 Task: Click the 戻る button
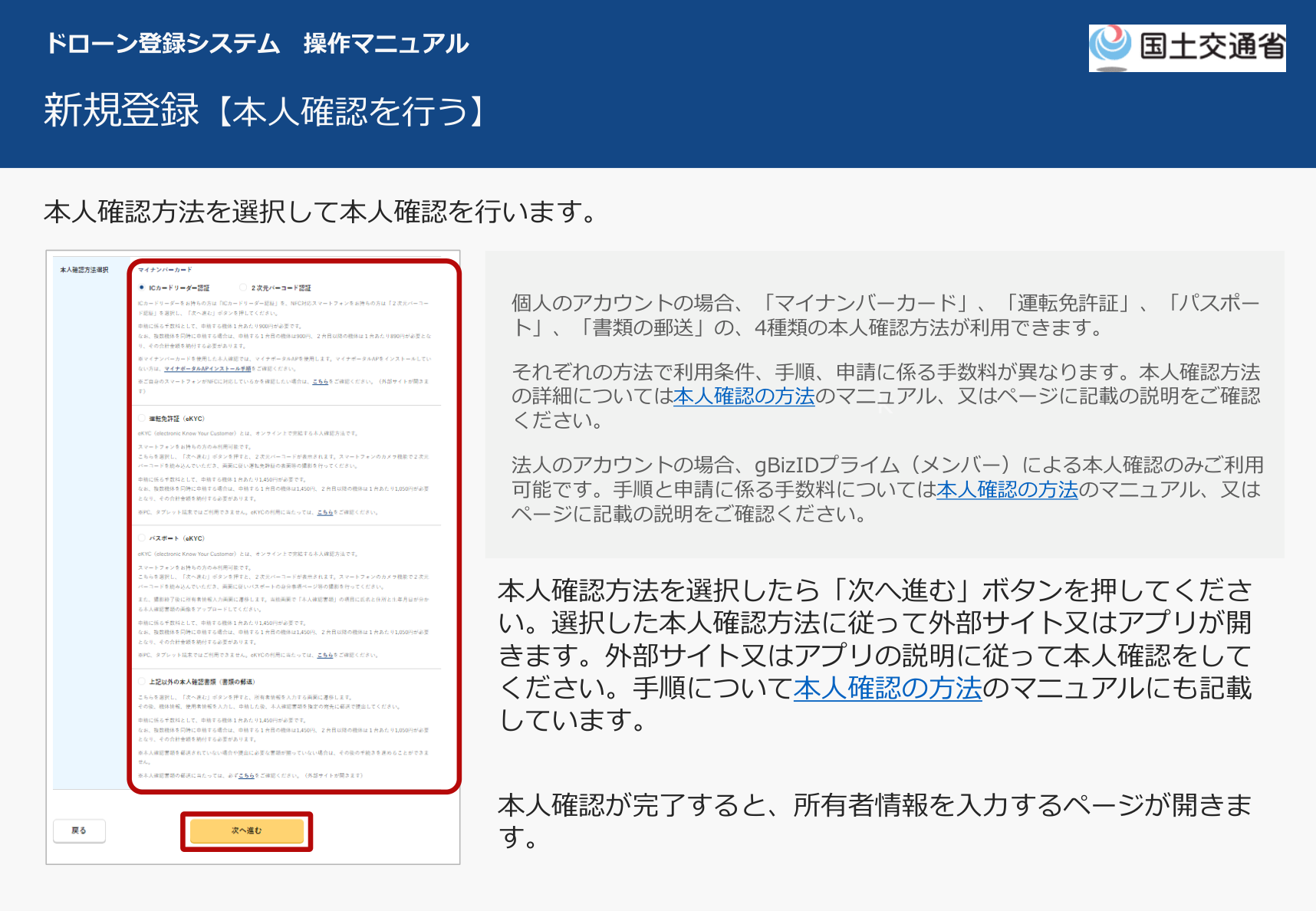coord(79,831)
